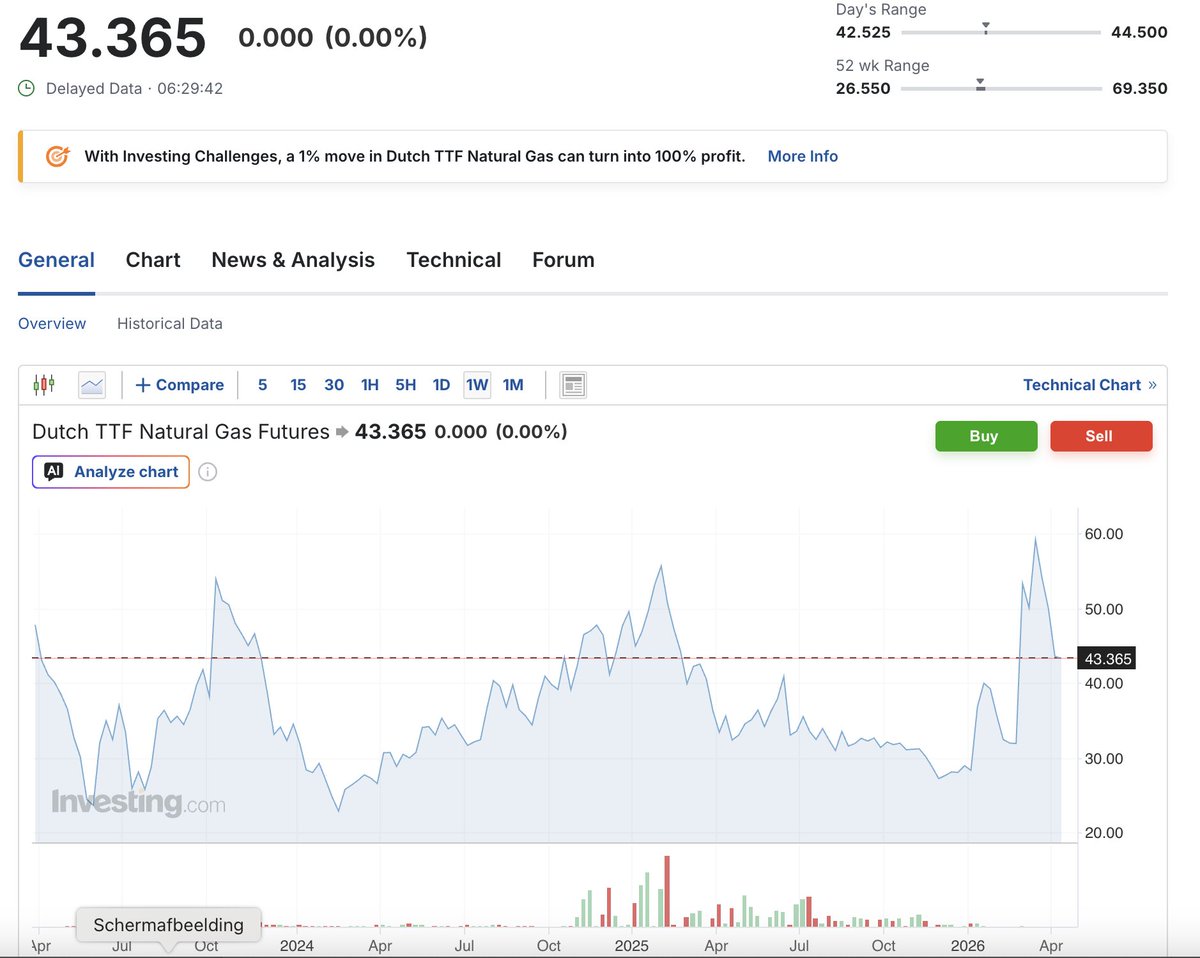
Task: Click the plus icon beside Compare
Action: 143,385
